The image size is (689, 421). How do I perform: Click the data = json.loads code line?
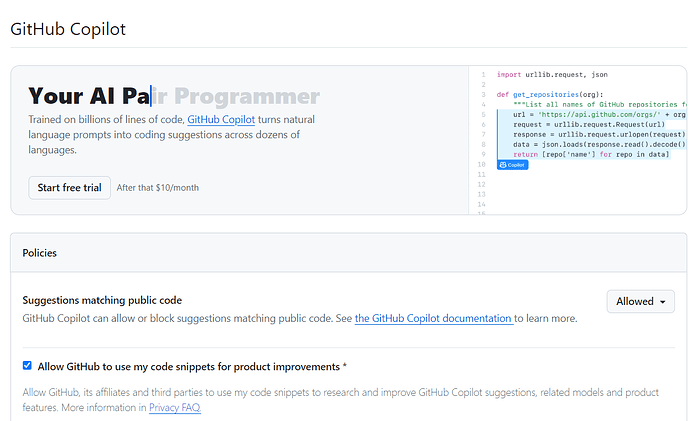[599, 145]
